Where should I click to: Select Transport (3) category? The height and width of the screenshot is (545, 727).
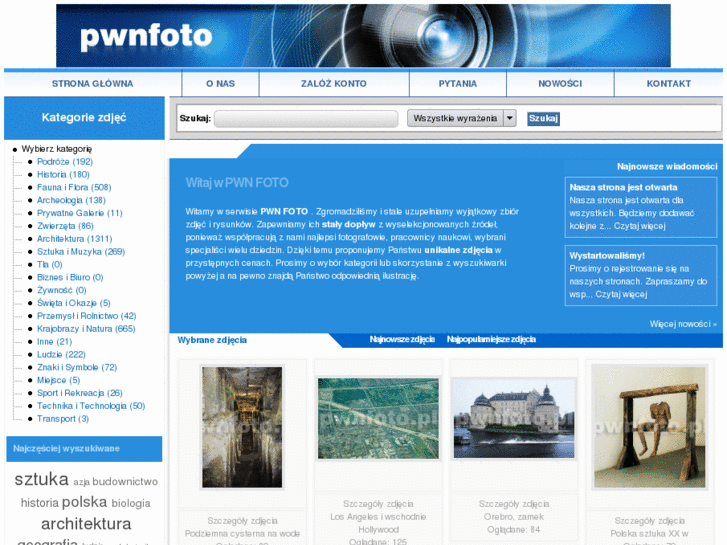point(63,419)
